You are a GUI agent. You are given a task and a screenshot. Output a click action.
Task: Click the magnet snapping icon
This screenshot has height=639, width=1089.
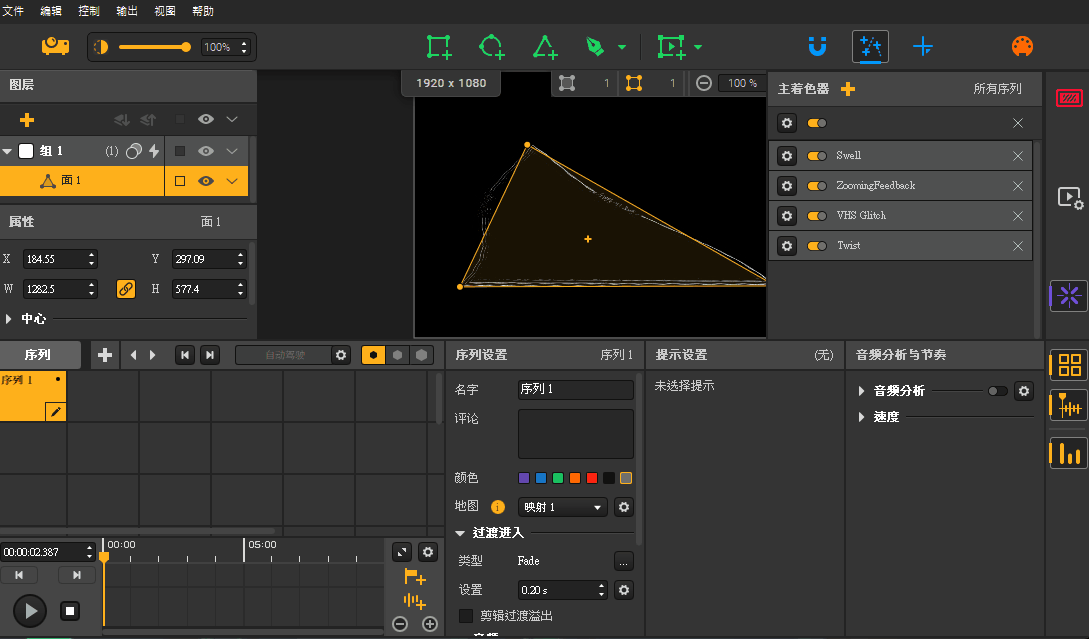(817, 47)
